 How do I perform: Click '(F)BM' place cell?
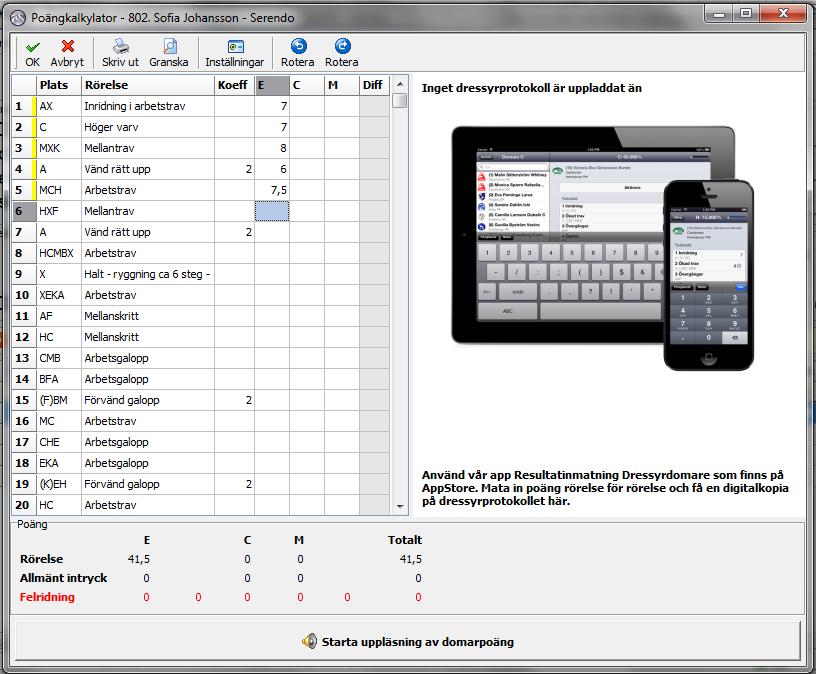[x=59, y=400]
